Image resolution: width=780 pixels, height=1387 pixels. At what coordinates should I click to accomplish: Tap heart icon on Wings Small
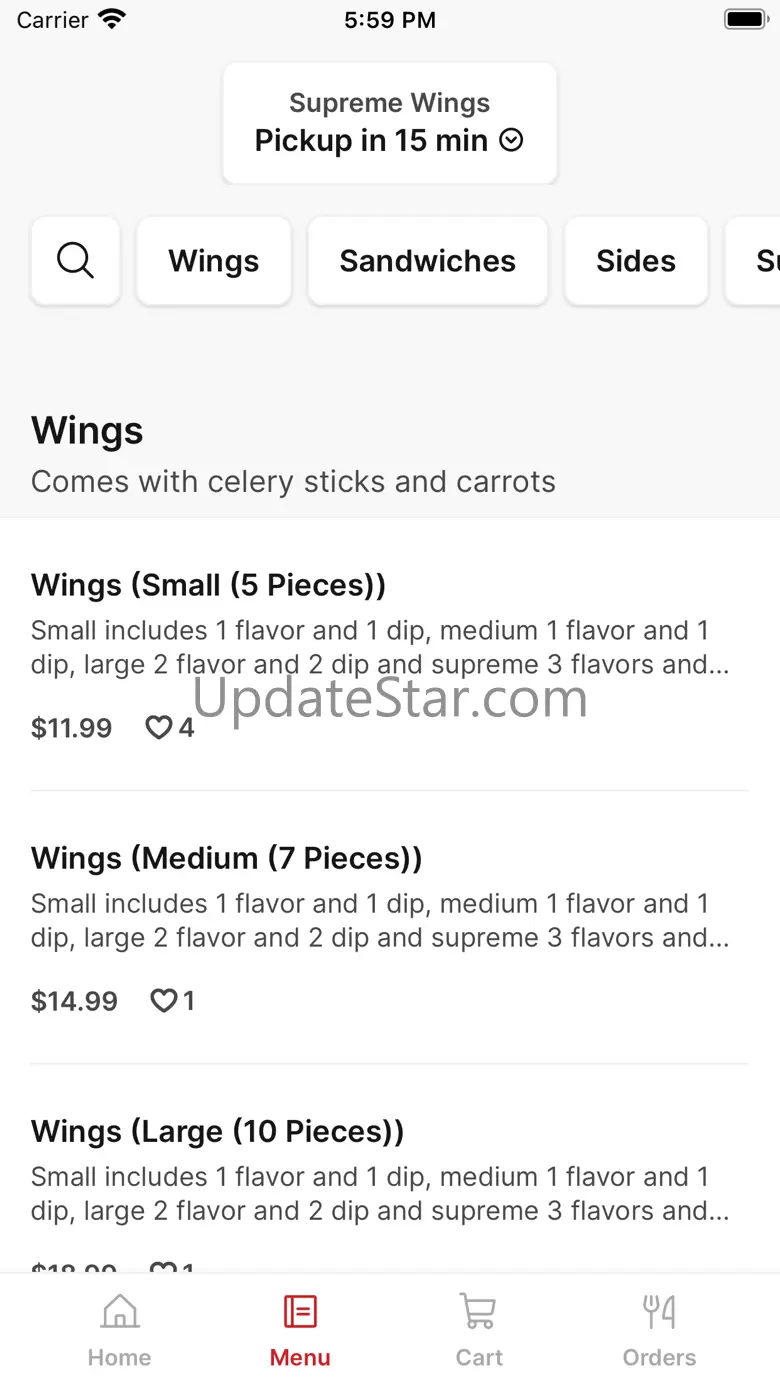(x=159, y=728)
